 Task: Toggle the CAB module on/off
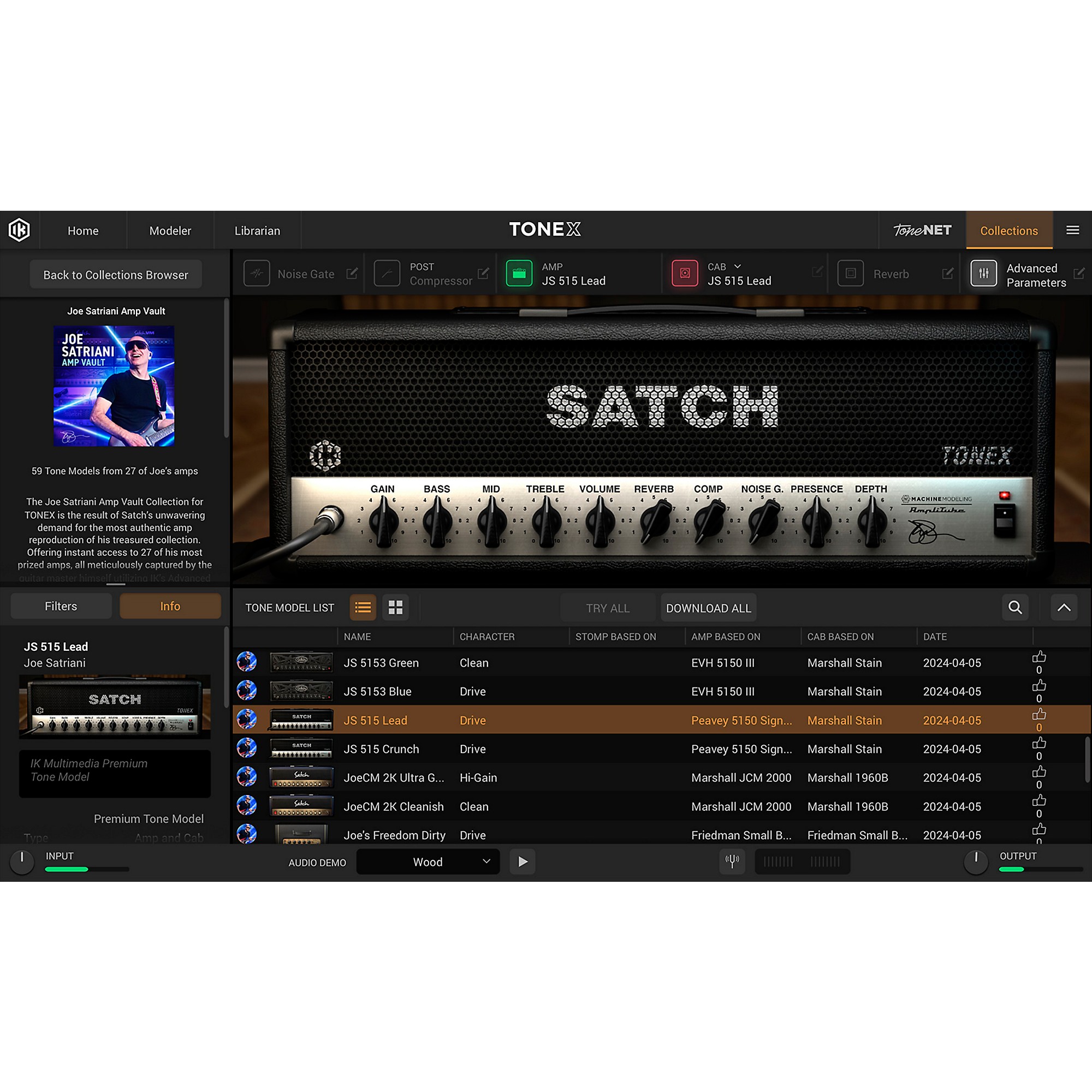[685, 274]
